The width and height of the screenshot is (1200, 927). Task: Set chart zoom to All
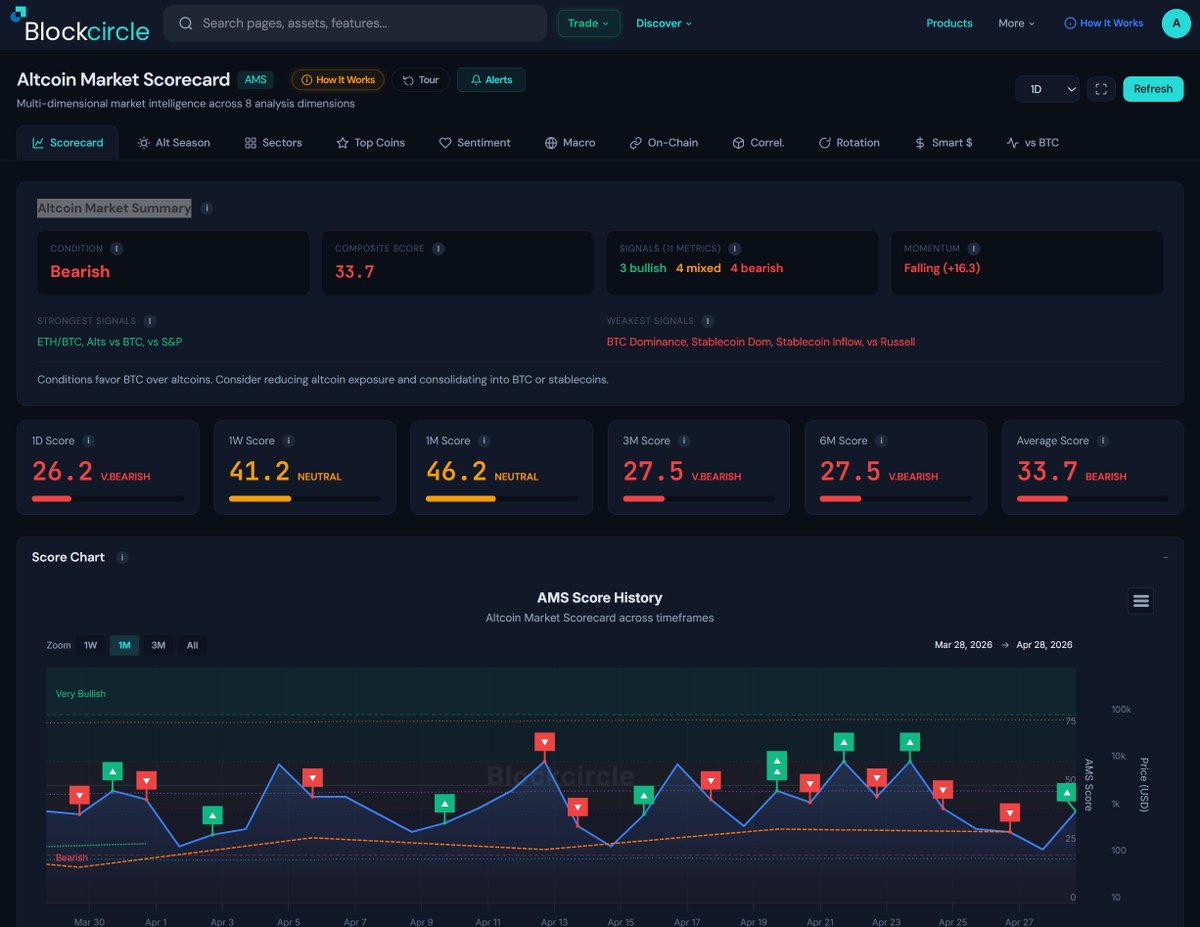point(192,645)
